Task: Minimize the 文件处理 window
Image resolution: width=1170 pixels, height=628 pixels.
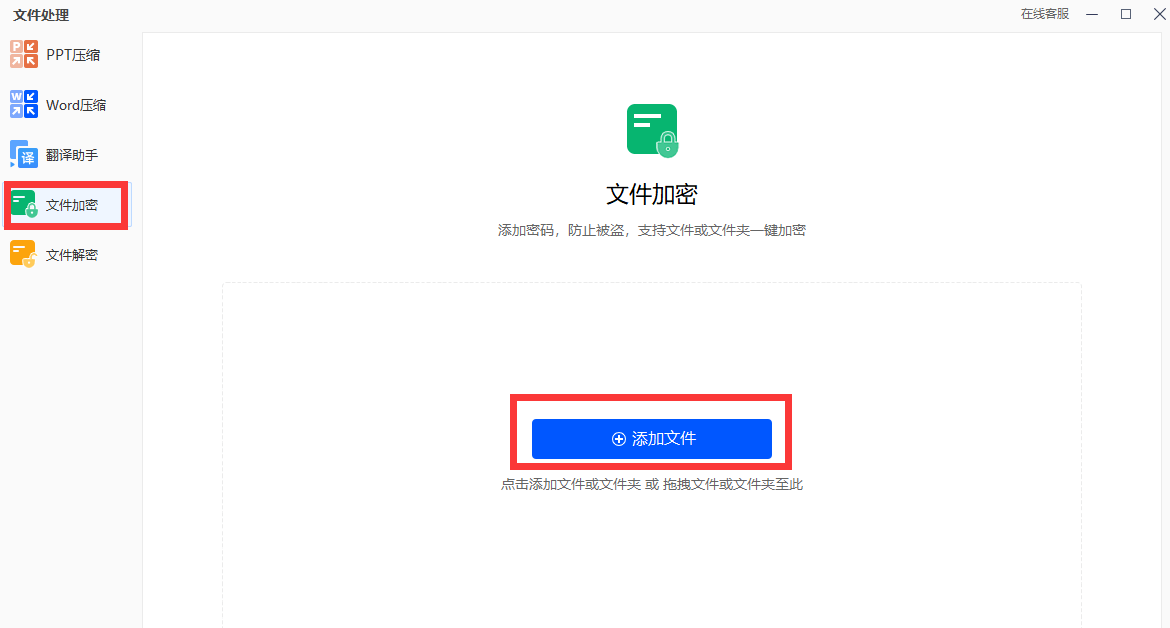Action: pyautogui.click(x=1092, y=14)
